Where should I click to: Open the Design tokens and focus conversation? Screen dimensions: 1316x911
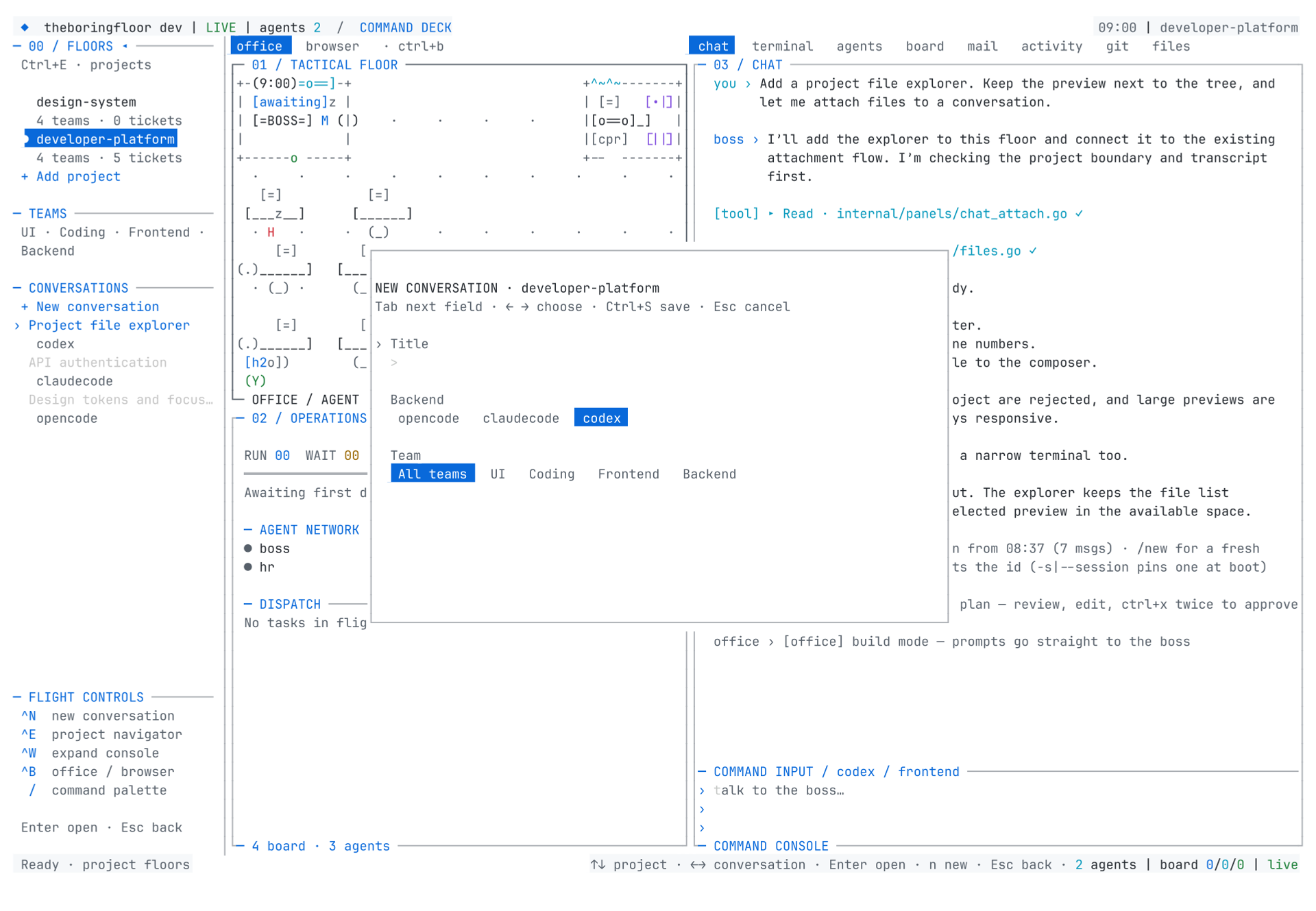tap(121, 400)
